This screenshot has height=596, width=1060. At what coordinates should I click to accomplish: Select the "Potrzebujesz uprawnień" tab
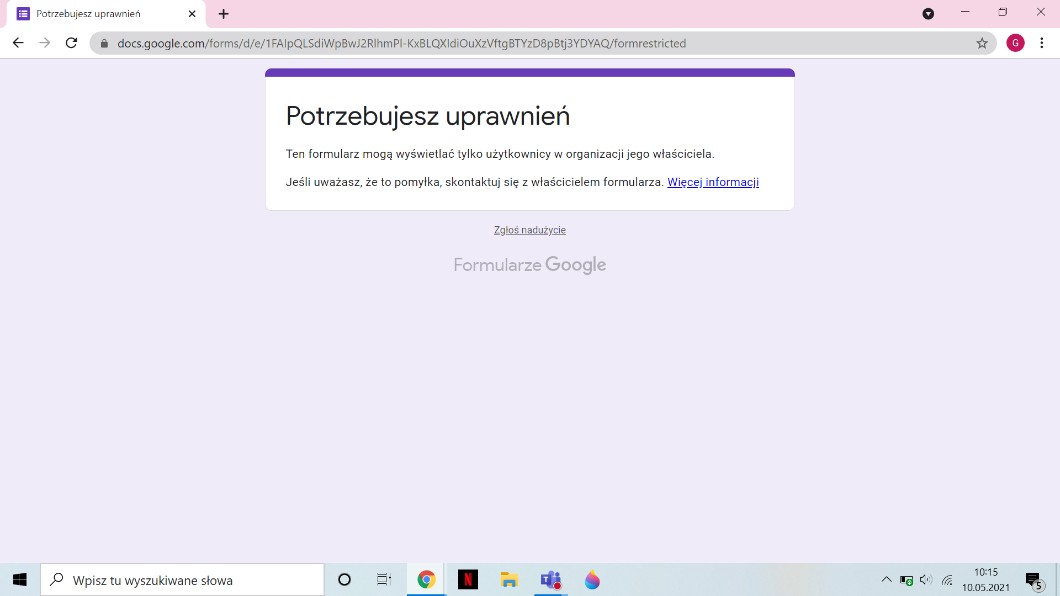90,14
